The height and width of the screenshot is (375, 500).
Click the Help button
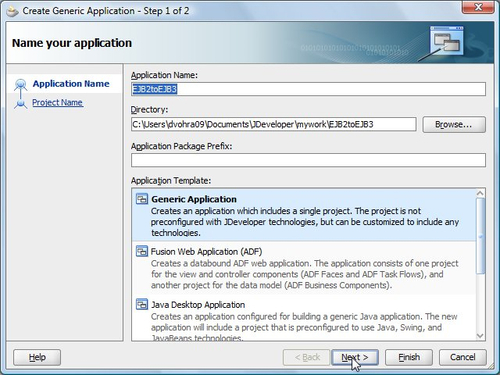37,357
